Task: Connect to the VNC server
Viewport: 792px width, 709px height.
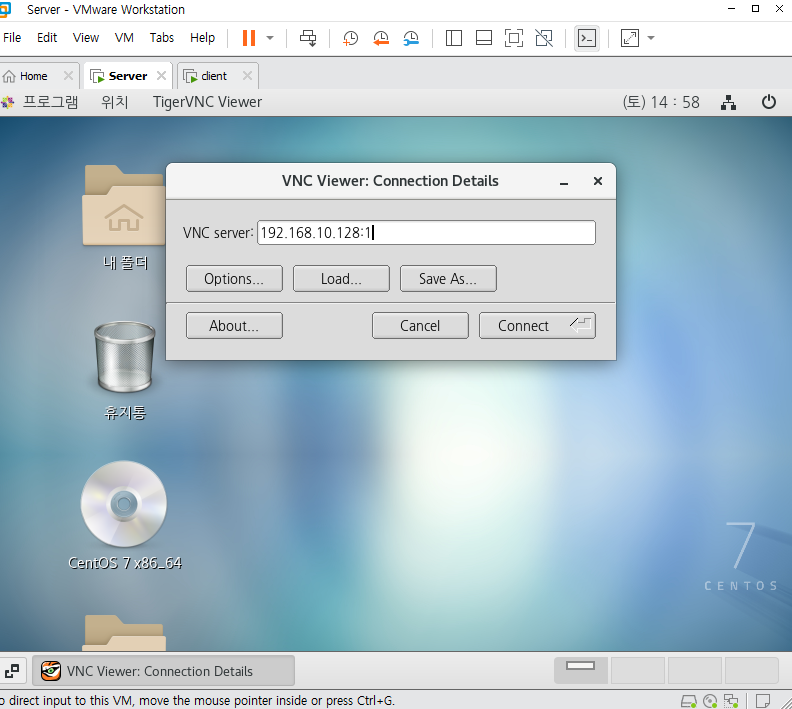Action: click(537, 326)
